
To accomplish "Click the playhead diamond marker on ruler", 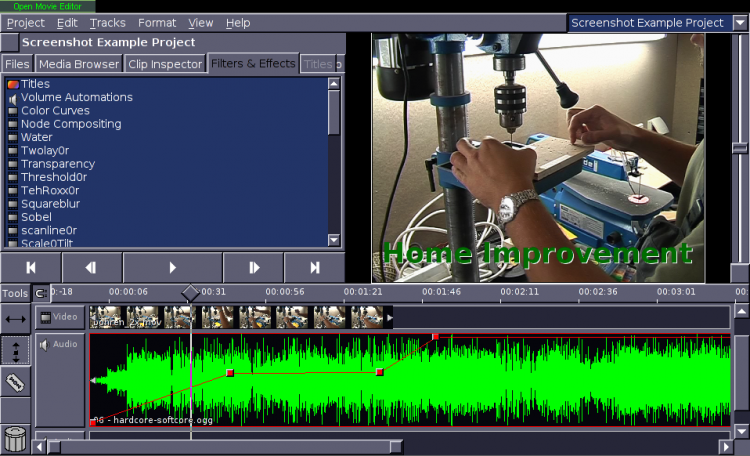I will point(190,293).
